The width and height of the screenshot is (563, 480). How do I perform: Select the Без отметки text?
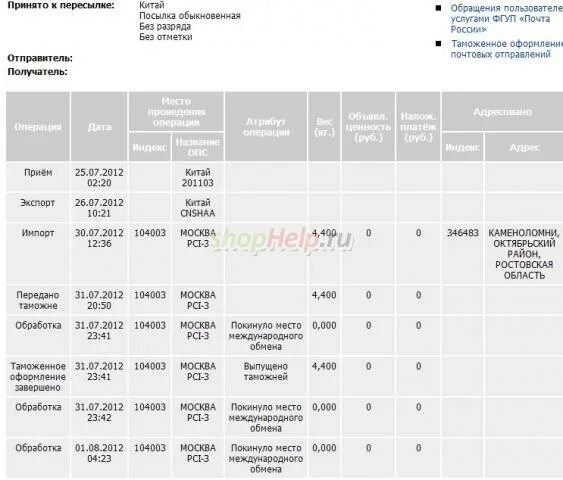click(x=166, y=37)
